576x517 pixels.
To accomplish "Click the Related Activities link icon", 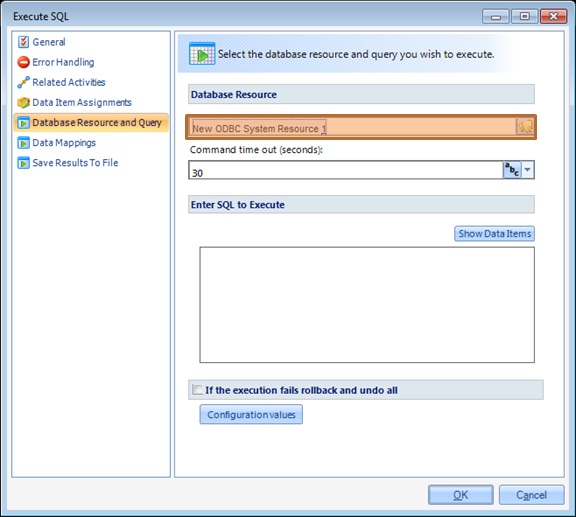I will tap(23, 82).
